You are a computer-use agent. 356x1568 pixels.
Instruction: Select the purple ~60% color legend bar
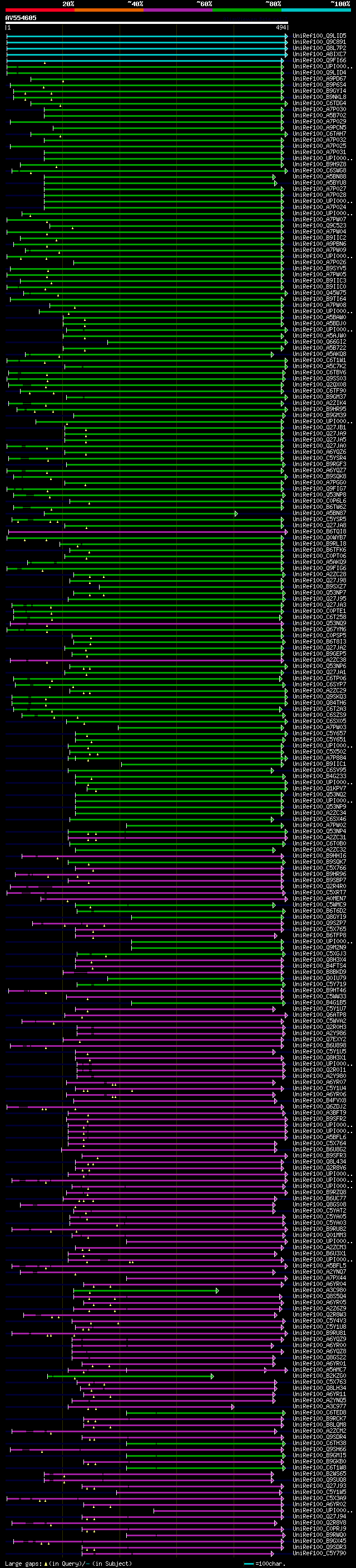(x=179, y=10)
